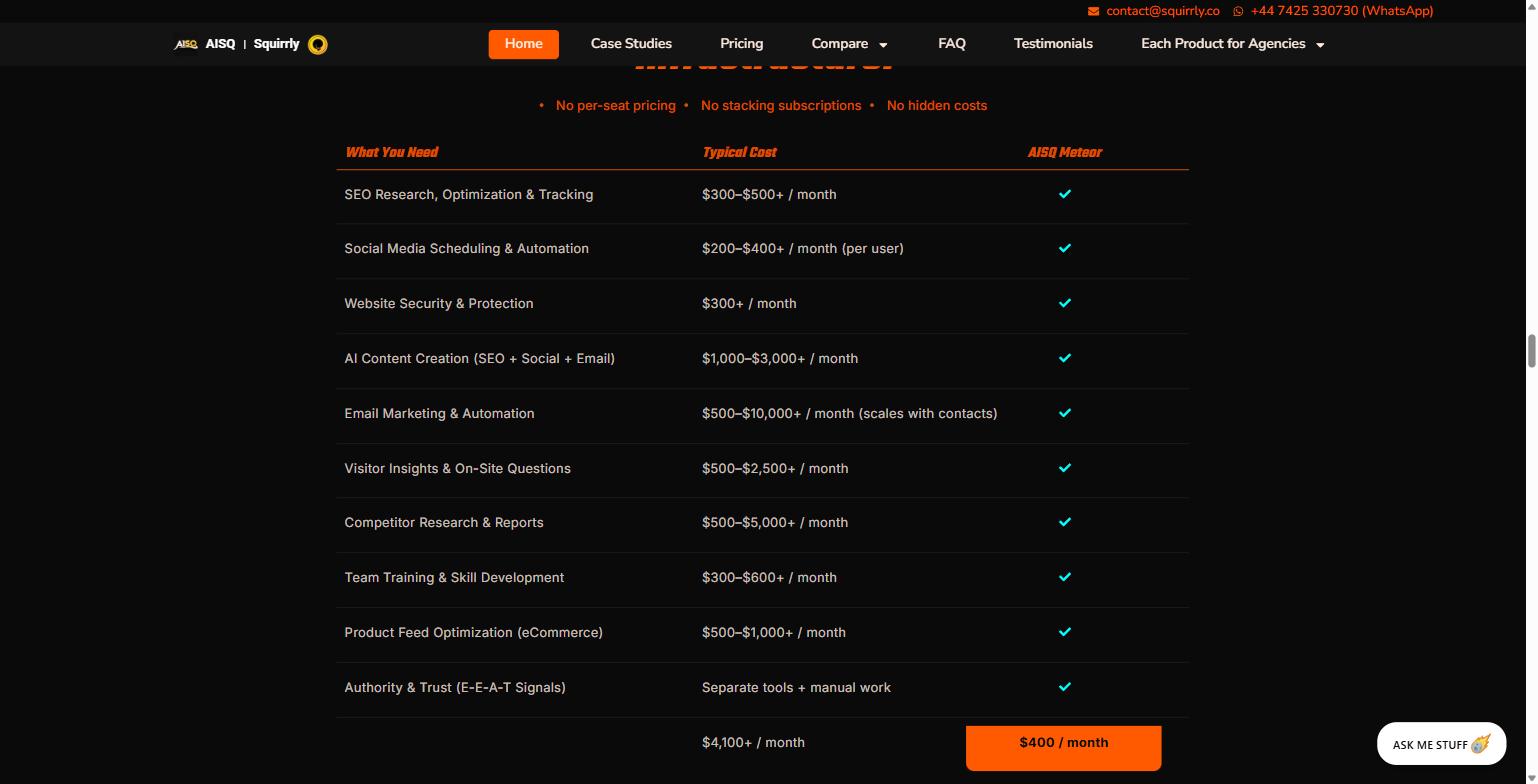Screen dimensions: 1538x784
Task: Click the meteor emoji on Ask Me Stuff
Action: point(1481,744)
